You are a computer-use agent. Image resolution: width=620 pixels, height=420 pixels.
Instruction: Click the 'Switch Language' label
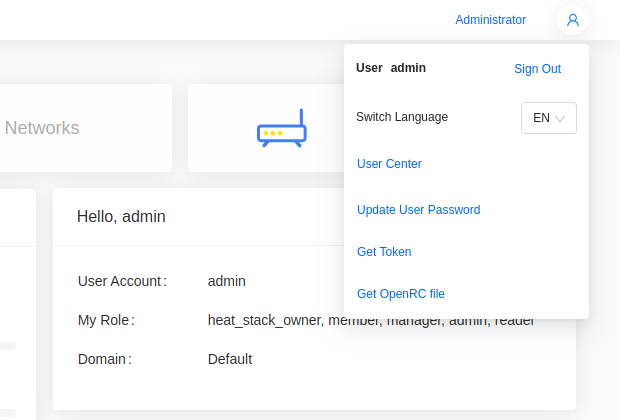402,117
